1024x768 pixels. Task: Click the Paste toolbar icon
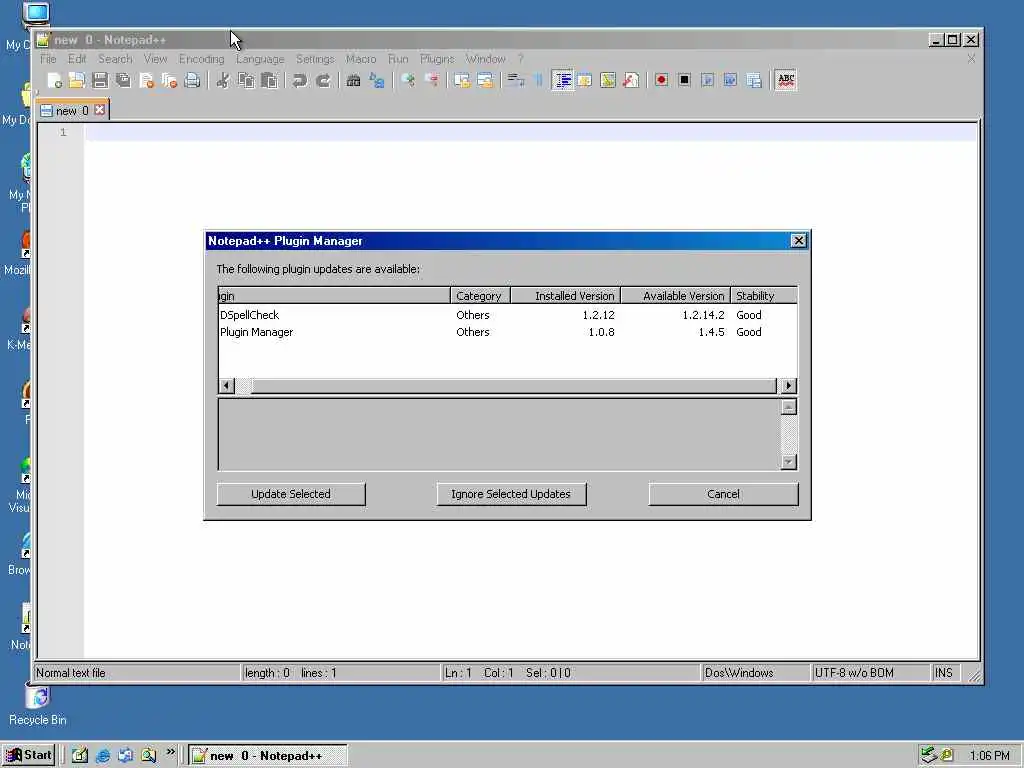click(269, 80)
